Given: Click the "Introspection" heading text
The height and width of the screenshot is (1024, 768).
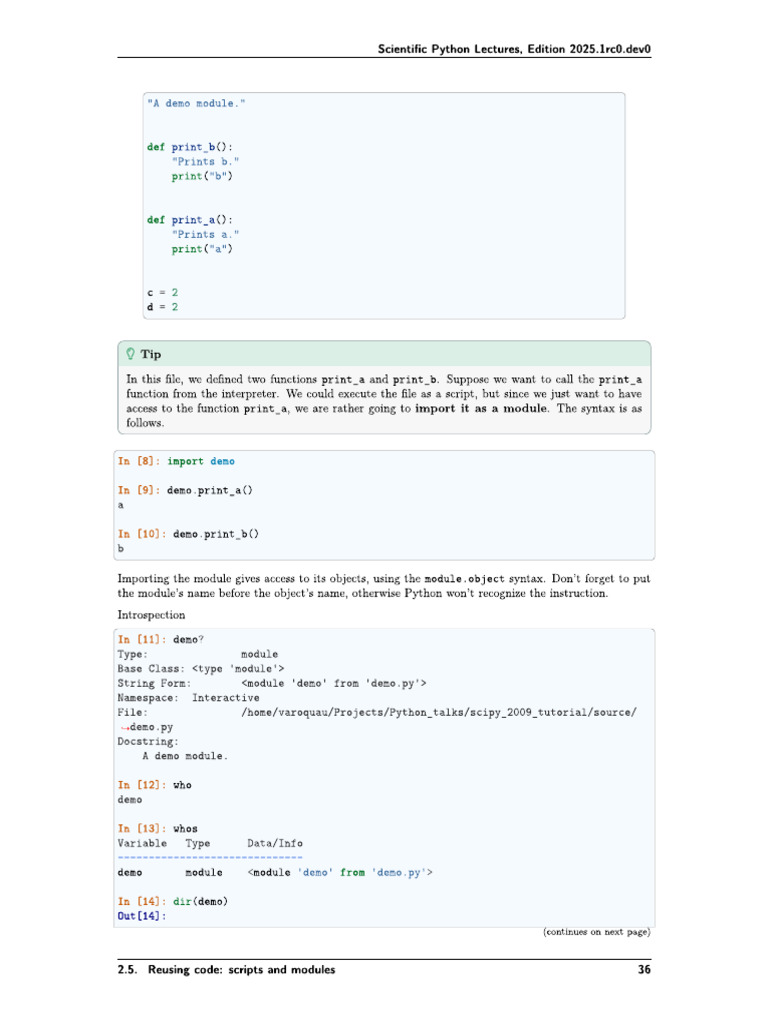Looking at the screenshot, I should [x=151, y=614].
